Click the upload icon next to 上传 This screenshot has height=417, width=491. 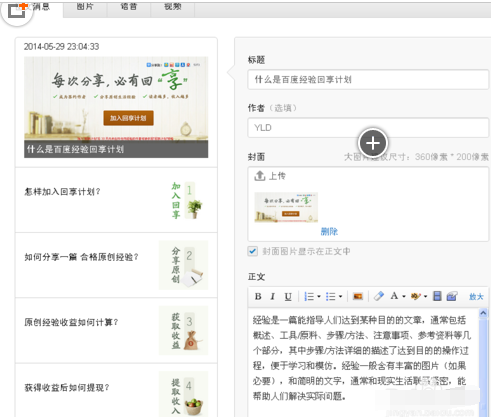tap(260, 176)
